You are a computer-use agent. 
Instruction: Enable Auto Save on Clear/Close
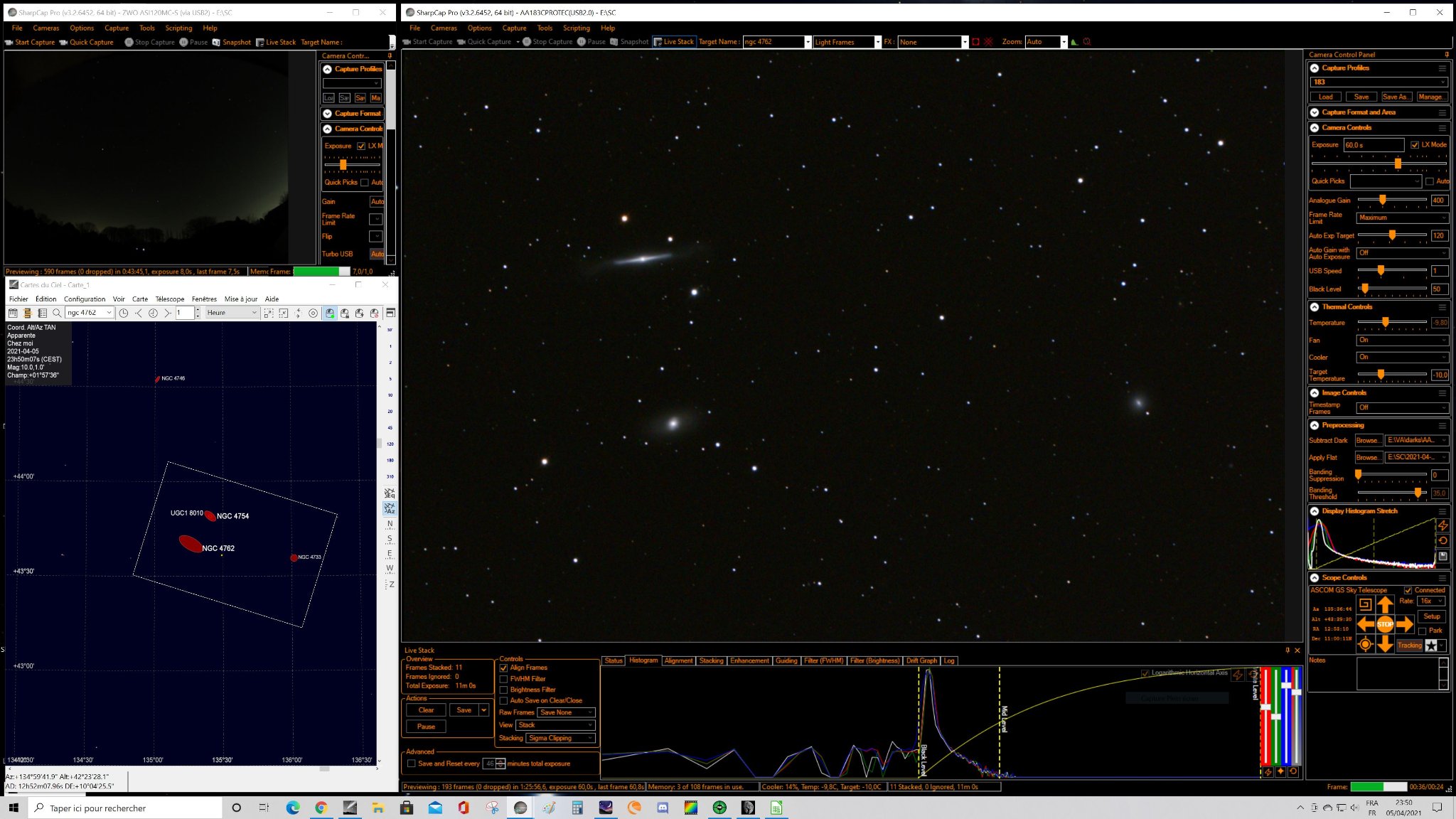pyautogui.click(x=503, y=700)
